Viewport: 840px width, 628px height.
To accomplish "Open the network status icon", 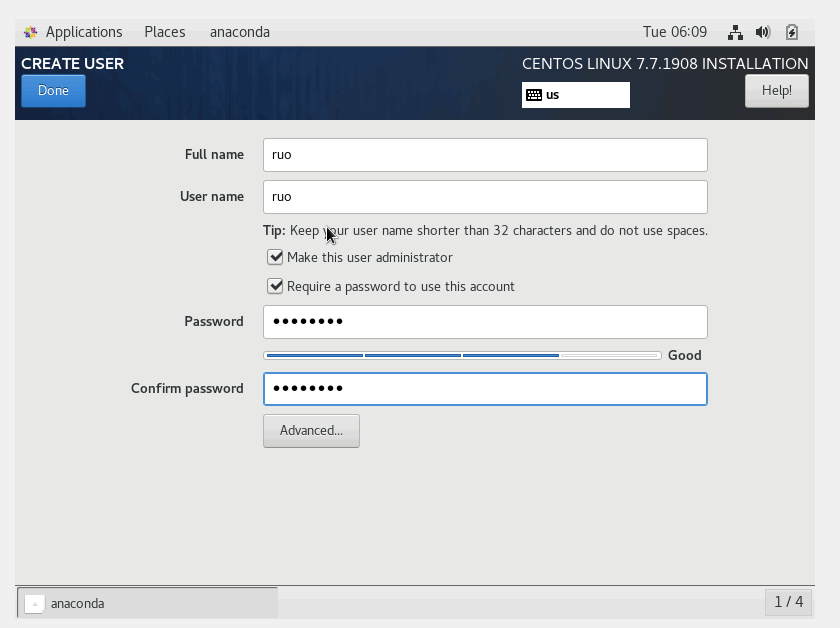I will tap(735, 32).
